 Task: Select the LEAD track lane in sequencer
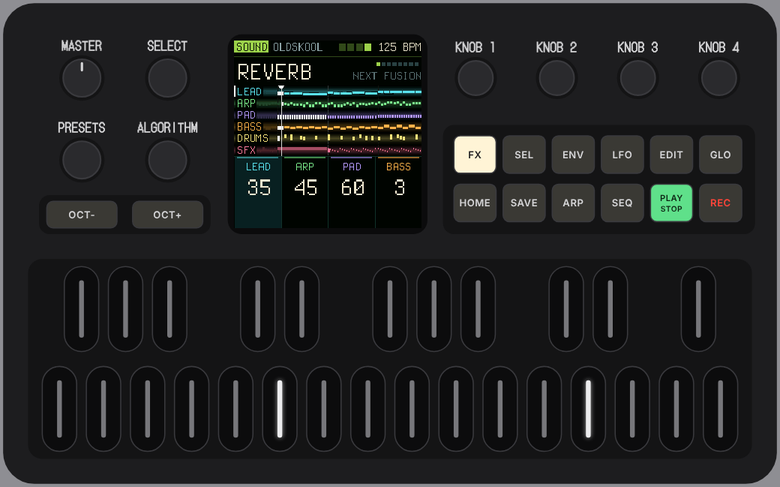328,92
